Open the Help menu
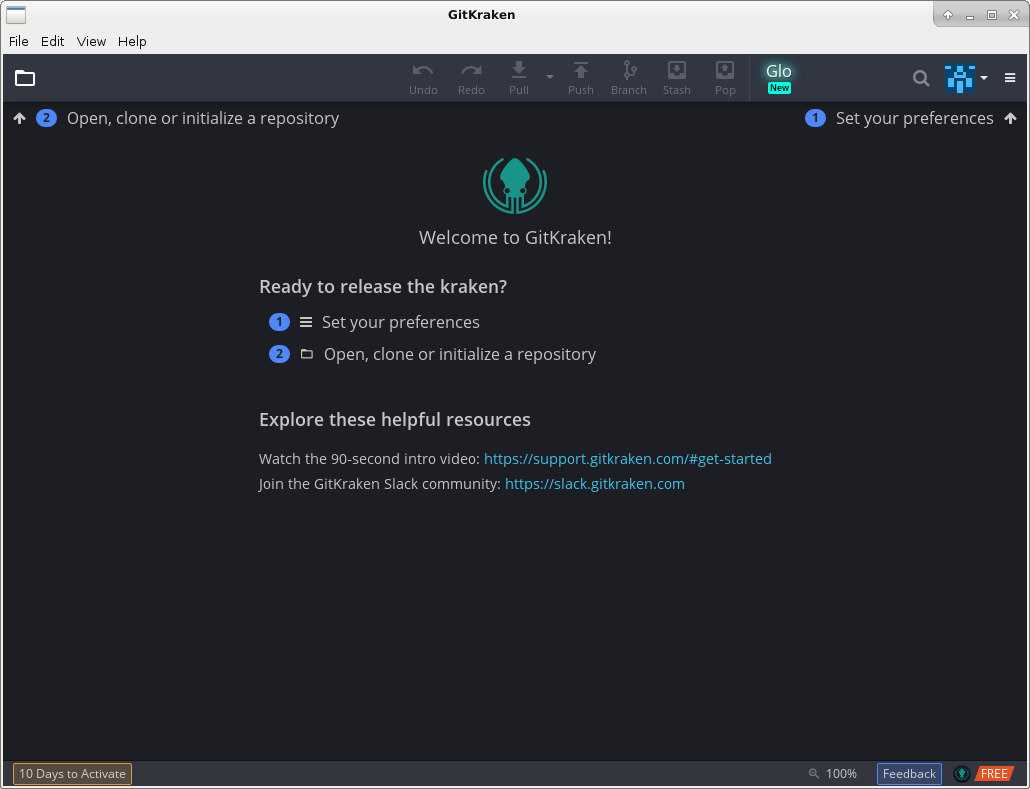 (132, 41)
